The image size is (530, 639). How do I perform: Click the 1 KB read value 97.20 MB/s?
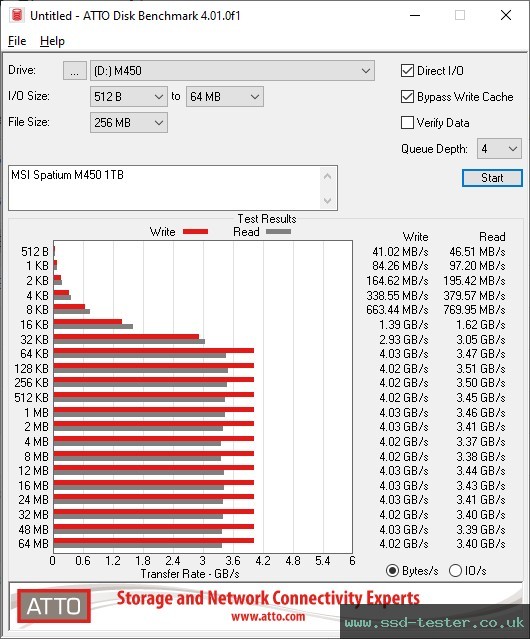477,266
